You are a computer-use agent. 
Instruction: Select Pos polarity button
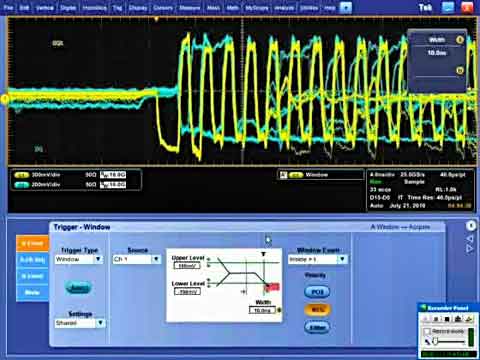[x=317, y=292]
